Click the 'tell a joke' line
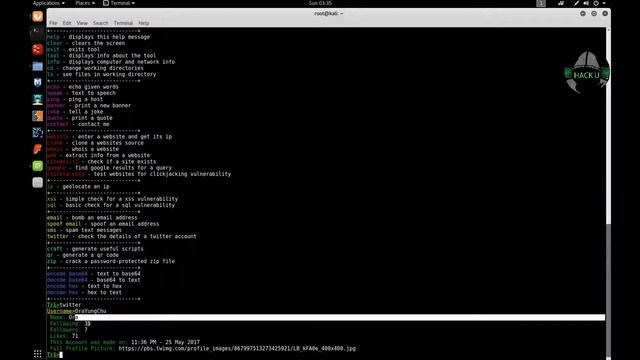This screenshot has width=640, height=360. 86,111
